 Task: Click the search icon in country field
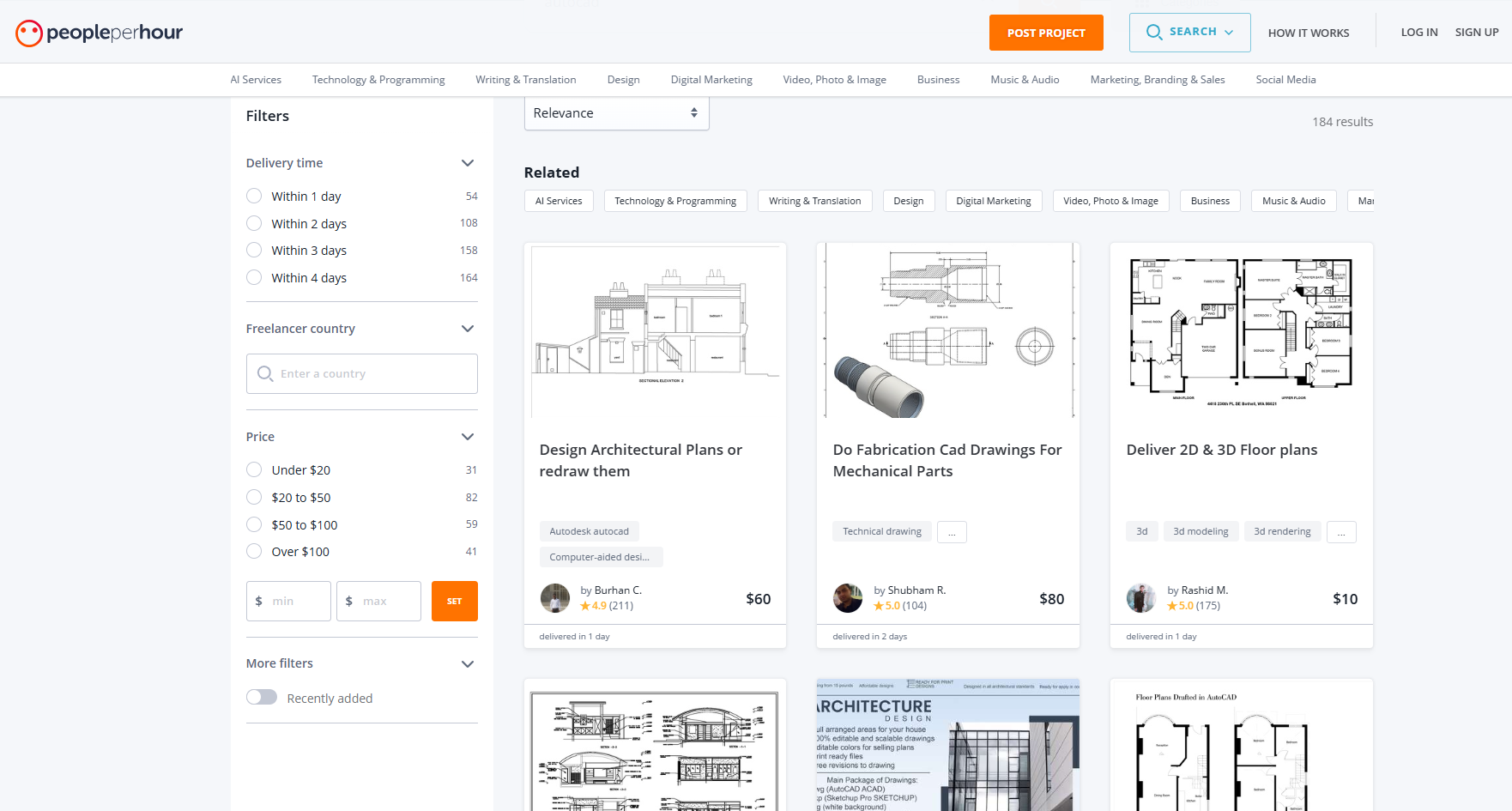(x=265, y=374)
